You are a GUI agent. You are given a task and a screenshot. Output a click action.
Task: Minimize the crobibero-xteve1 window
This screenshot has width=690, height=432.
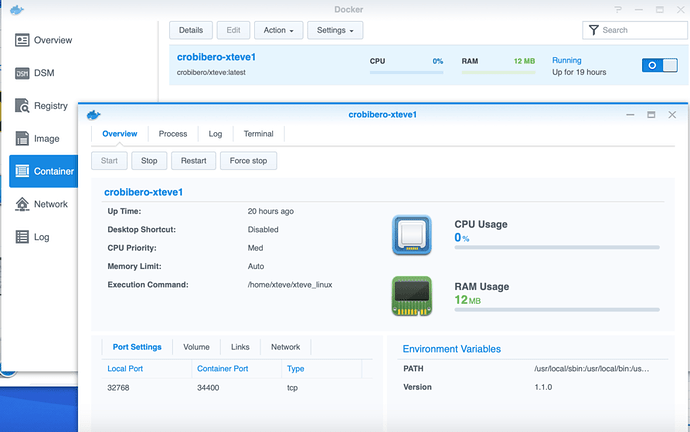point(630,115)
